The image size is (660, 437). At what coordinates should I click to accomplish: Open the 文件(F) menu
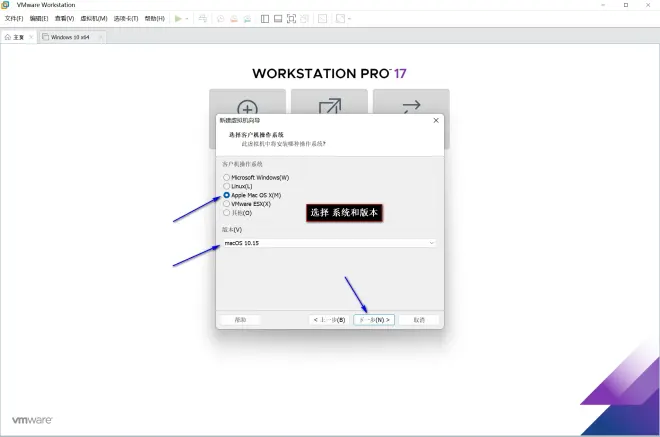pyautogui.click(x=14, y=19)
